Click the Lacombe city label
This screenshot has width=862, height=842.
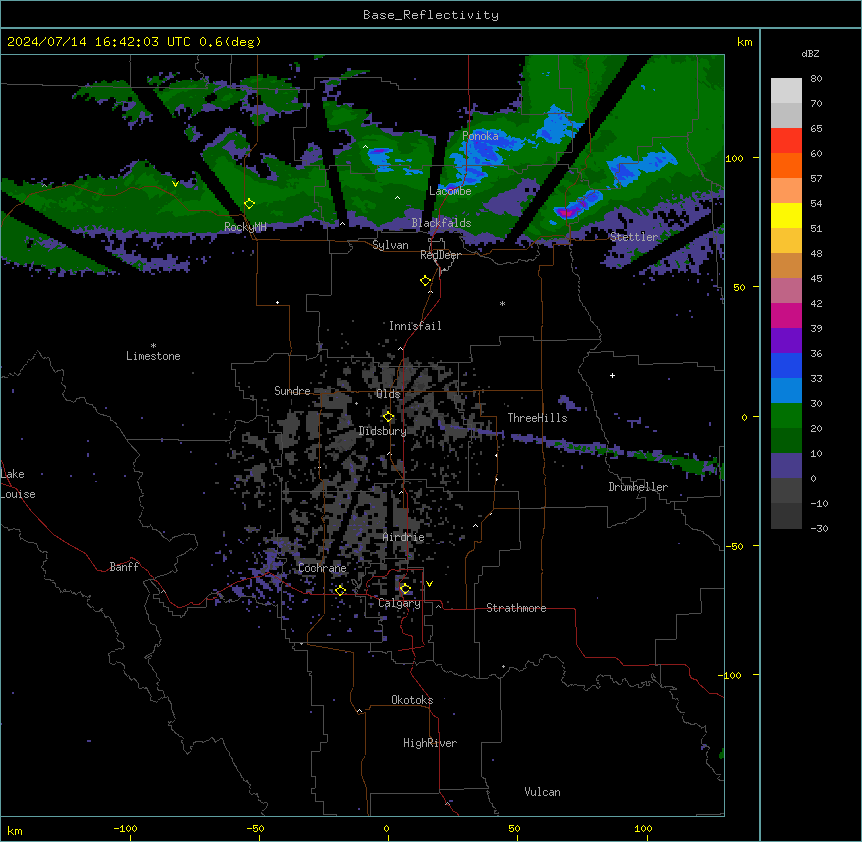pyautogui.click(x=450, y=191)
